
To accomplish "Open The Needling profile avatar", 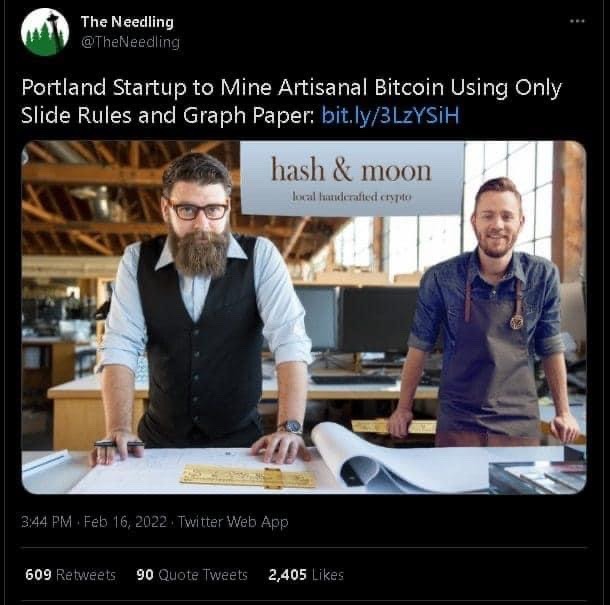I will point(45,32).
